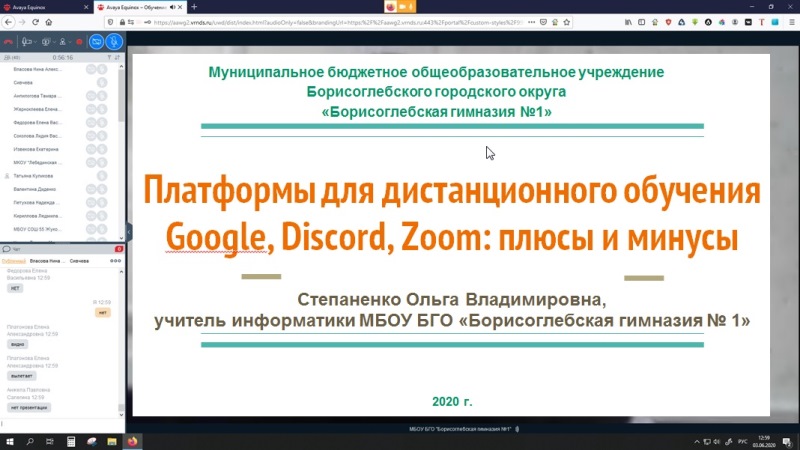Toggle the blue microphone mute button

116,41
